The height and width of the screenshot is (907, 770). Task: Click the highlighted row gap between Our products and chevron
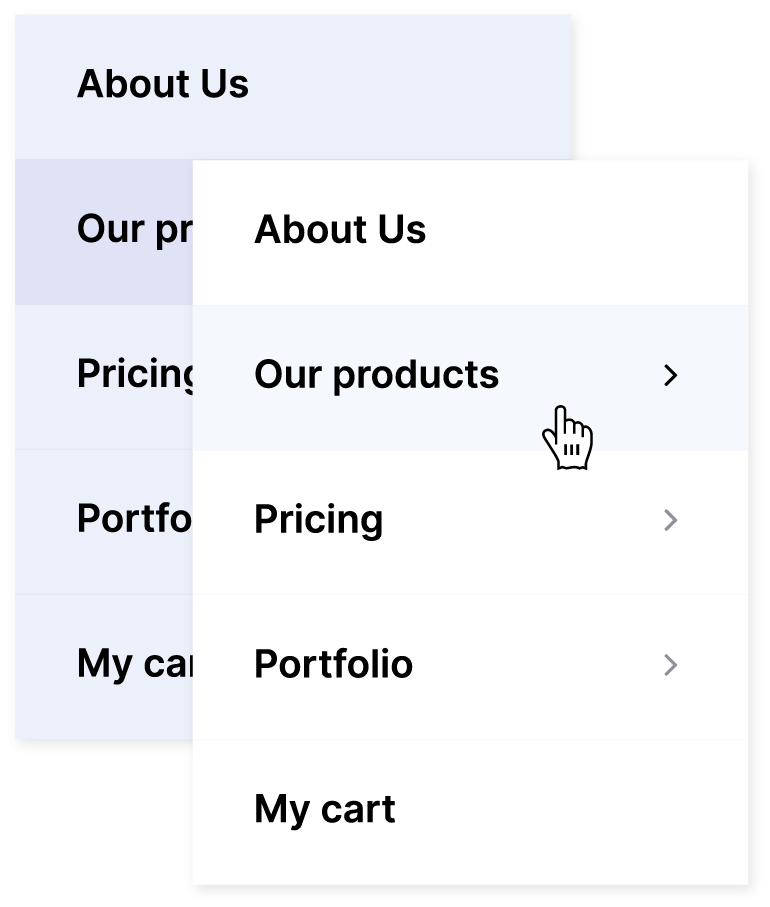click(x=580, y=375)
